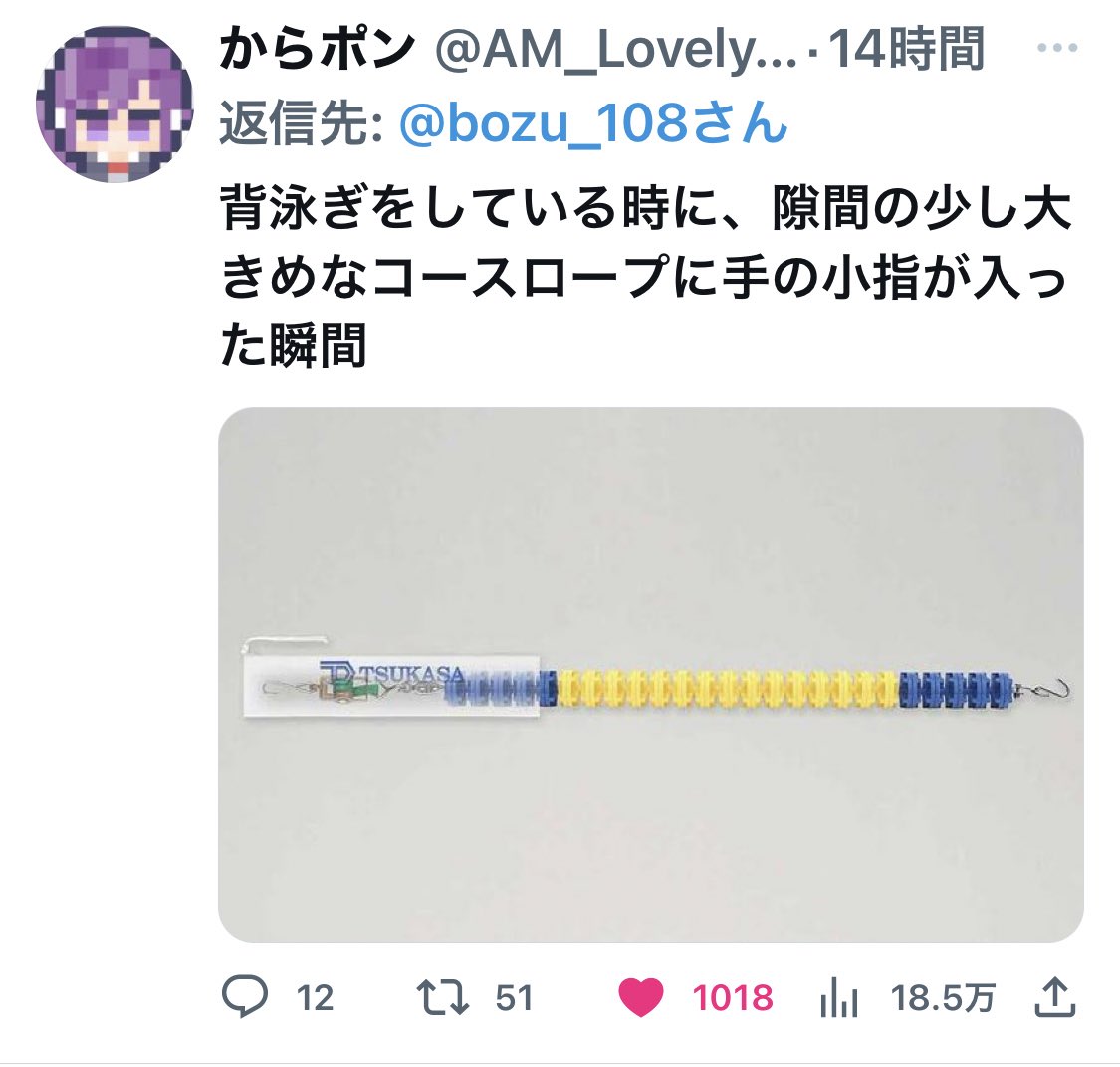
Task: Open the three-dot more options menu
Action: pos(1056,48)
